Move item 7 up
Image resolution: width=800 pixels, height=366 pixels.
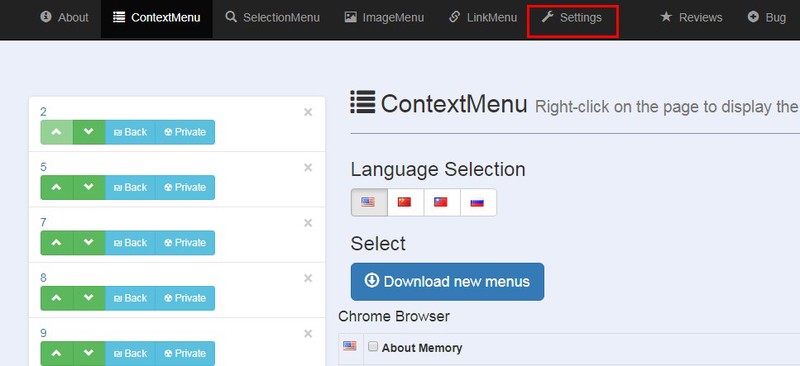click(57, 243)
